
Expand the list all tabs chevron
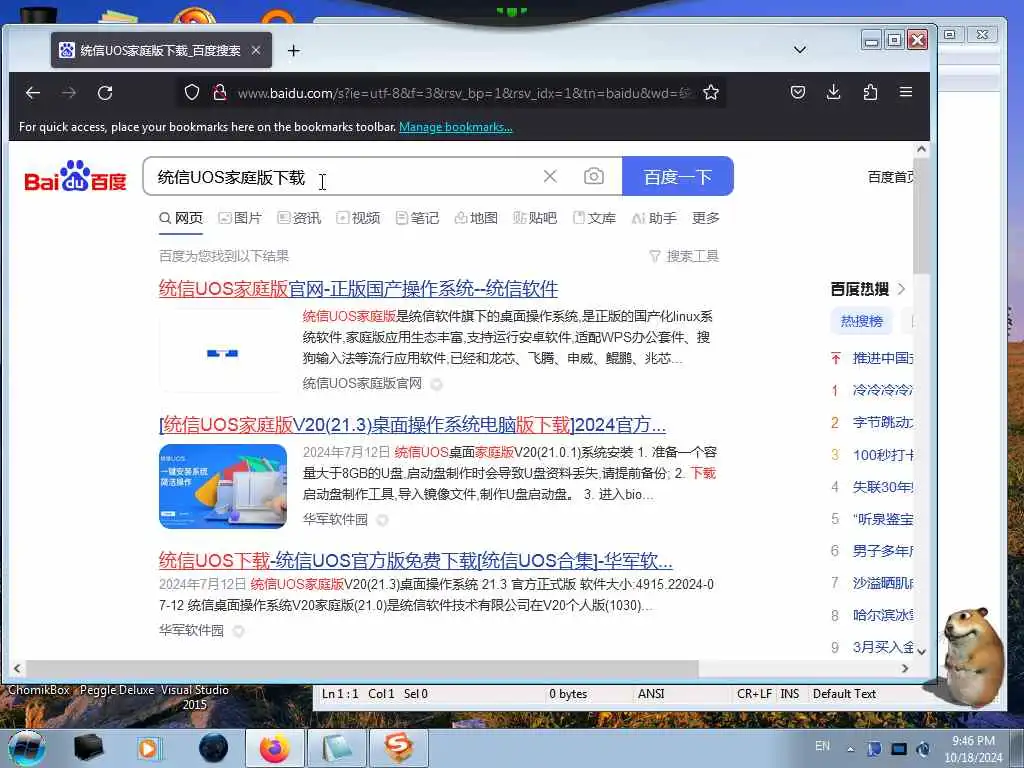pyautogui.click(x=800, y=50)
